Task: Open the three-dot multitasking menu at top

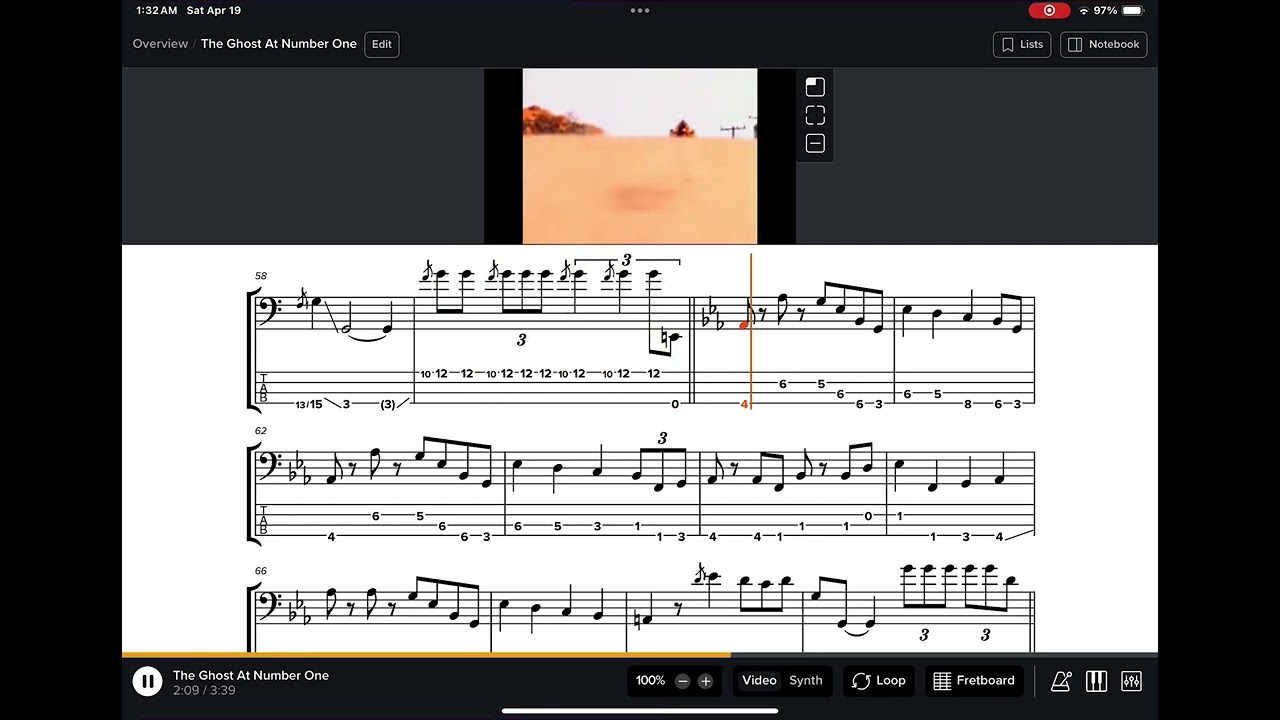Action: [x=640, y=11]
